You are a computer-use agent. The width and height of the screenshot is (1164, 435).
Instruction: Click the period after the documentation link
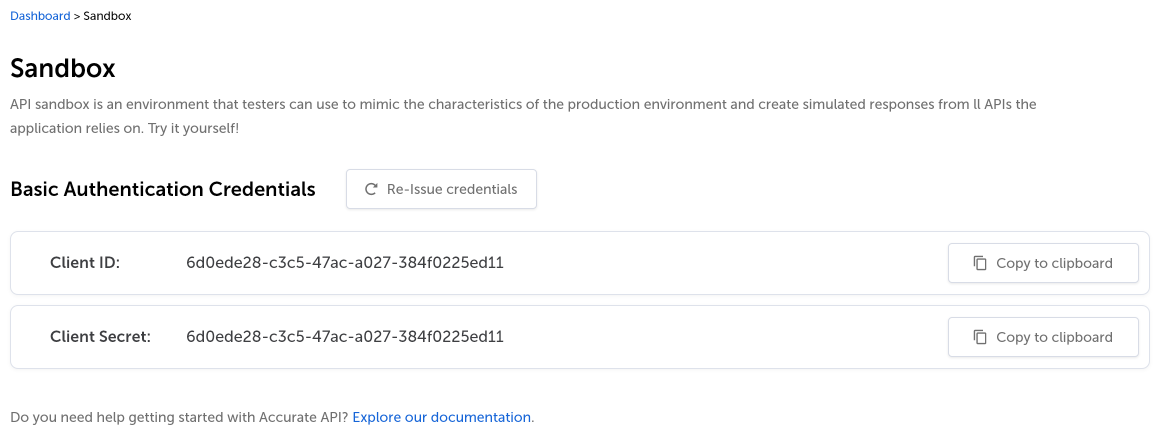533,418
